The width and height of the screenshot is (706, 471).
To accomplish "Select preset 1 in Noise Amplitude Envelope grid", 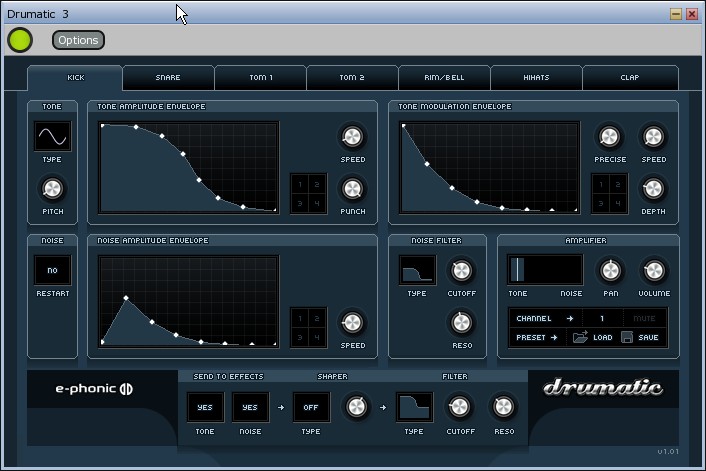I will point(300,318).
